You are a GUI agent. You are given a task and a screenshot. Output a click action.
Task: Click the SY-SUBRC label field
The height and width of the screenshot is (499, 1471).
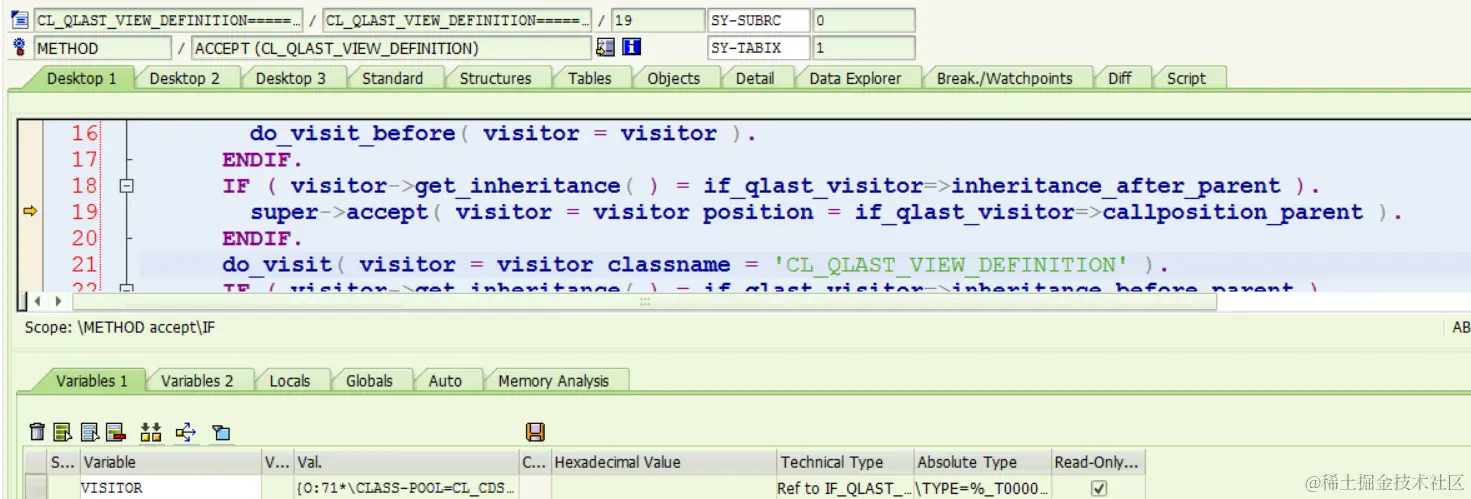pos(758,20)
